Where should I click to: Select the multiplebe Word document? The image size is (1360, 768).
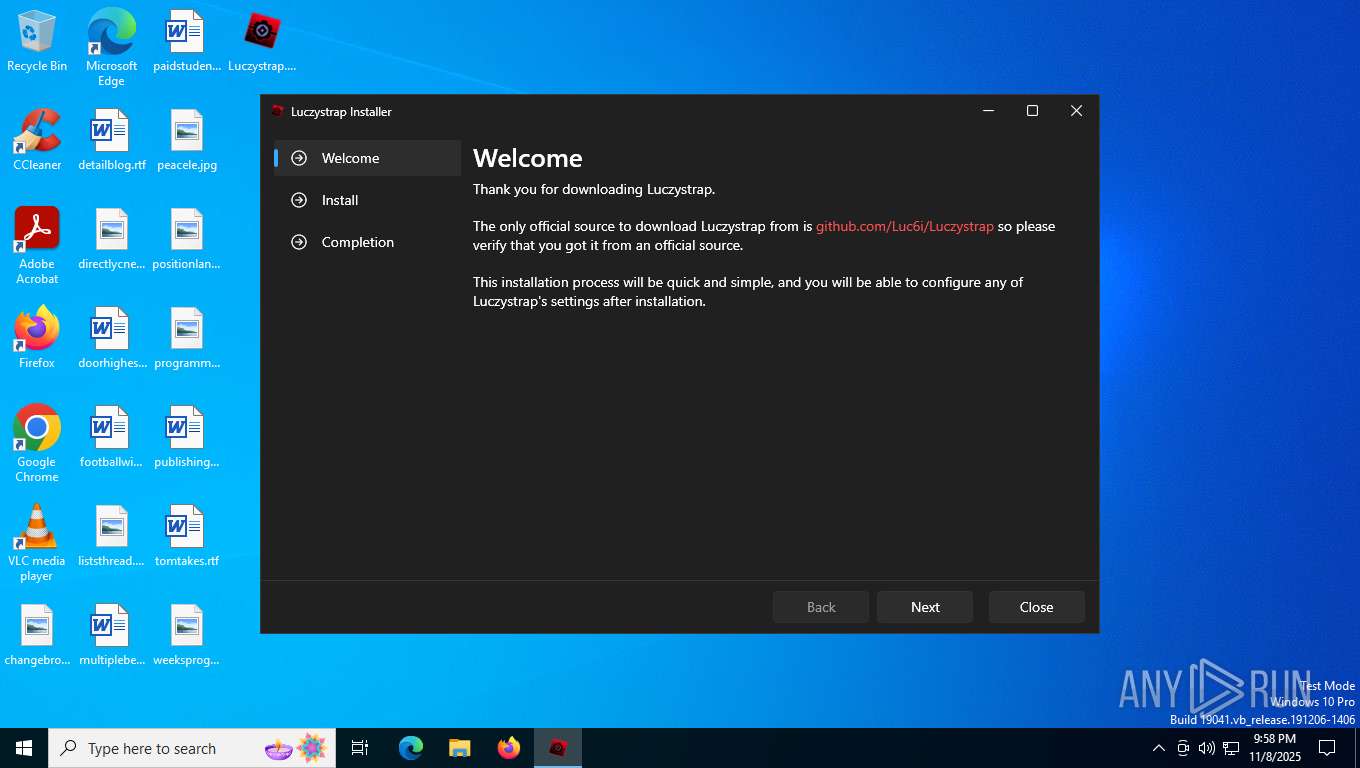coord(112,636)
